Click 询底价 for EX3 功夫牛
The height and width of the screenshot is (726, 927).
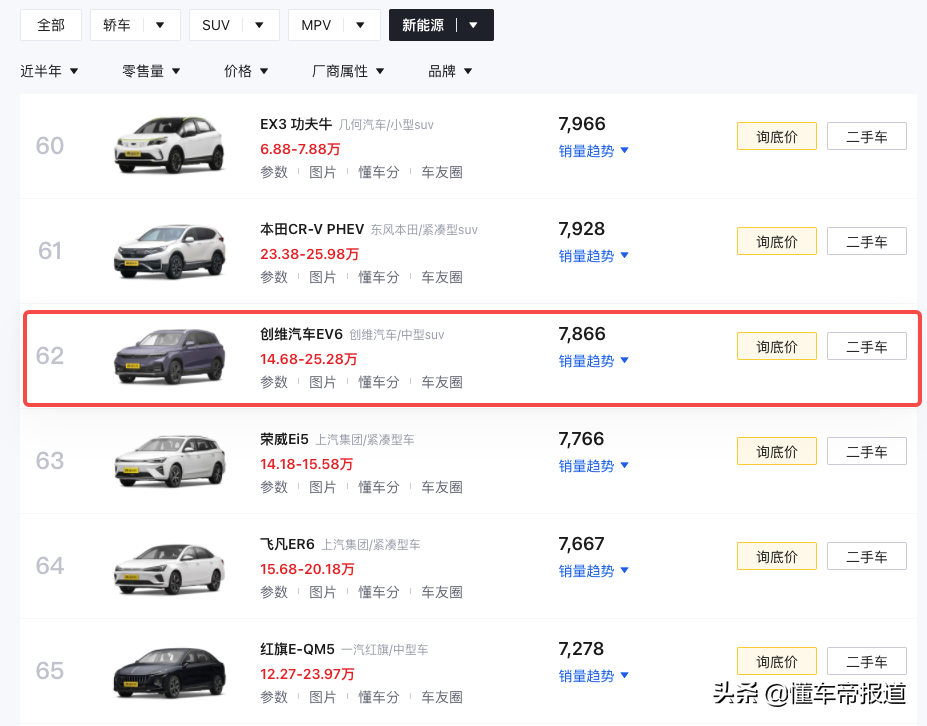777,136
